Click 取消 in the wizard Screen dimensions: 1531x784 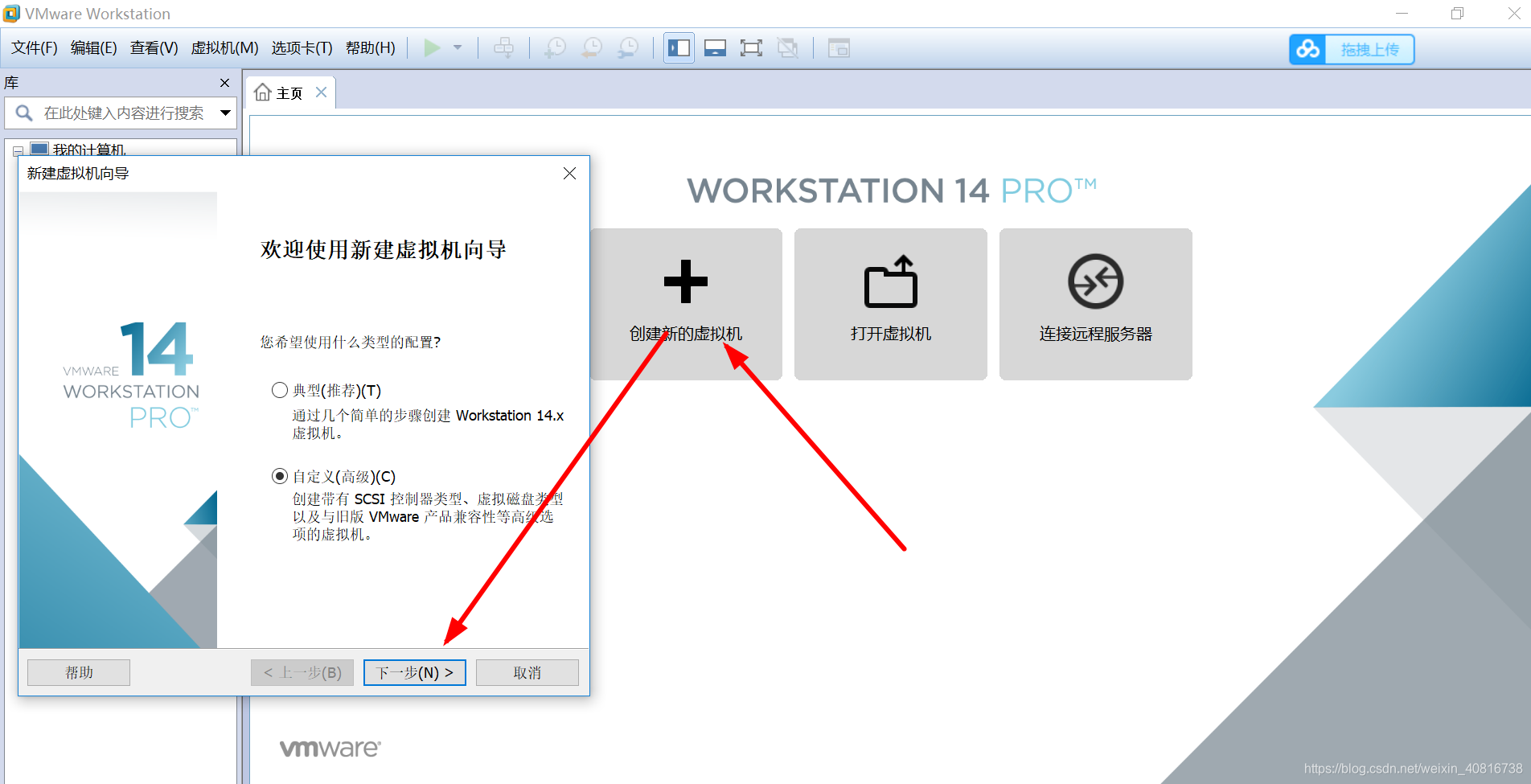pos(527,672)
